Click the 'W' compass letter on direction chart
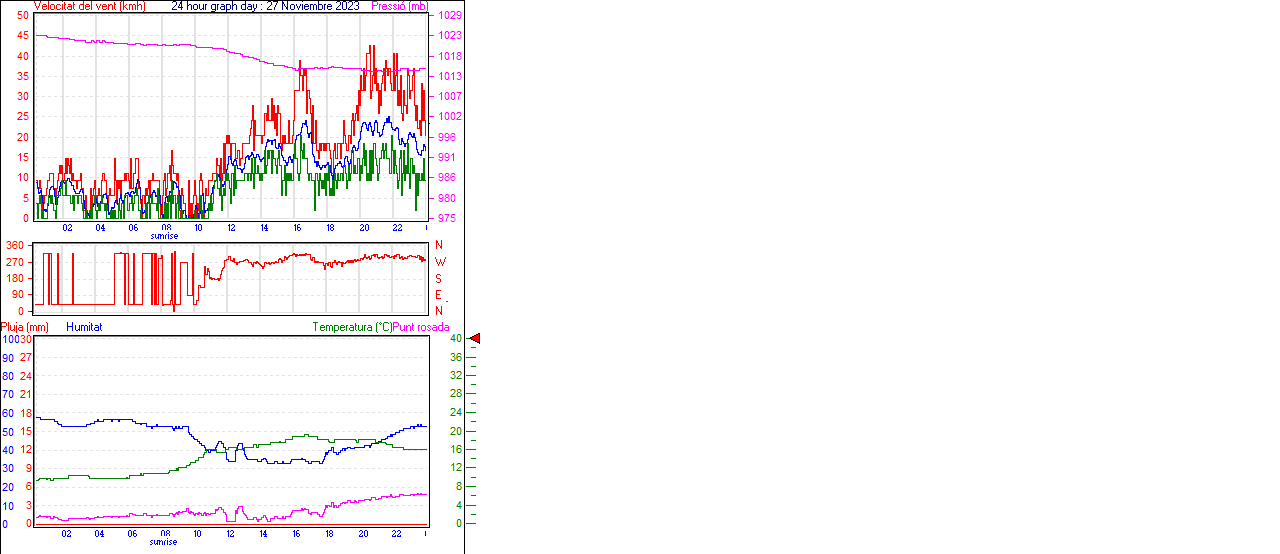This screenshot has height=554, width=1280. coord(439,262)
